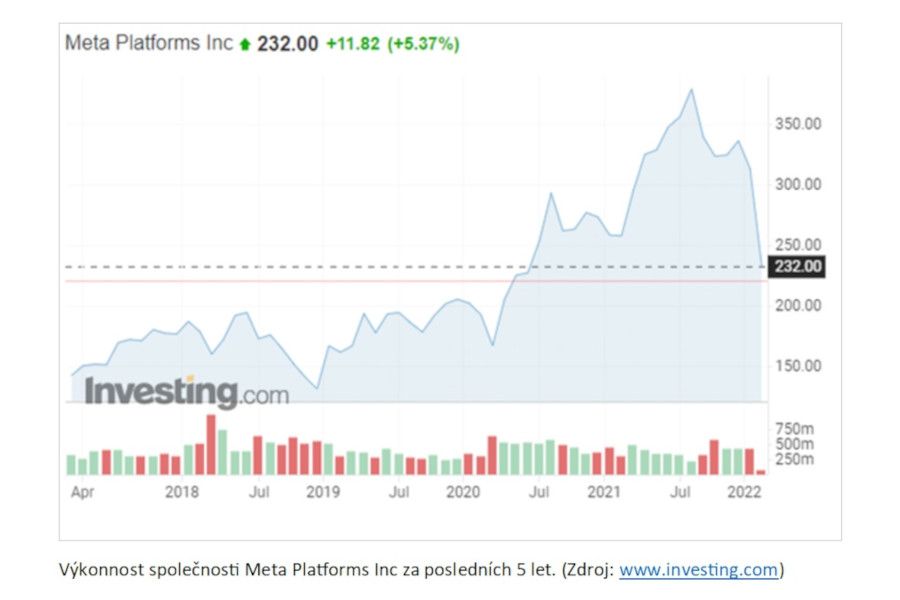Click the Investing.com watermark logo

coord(186,391)
